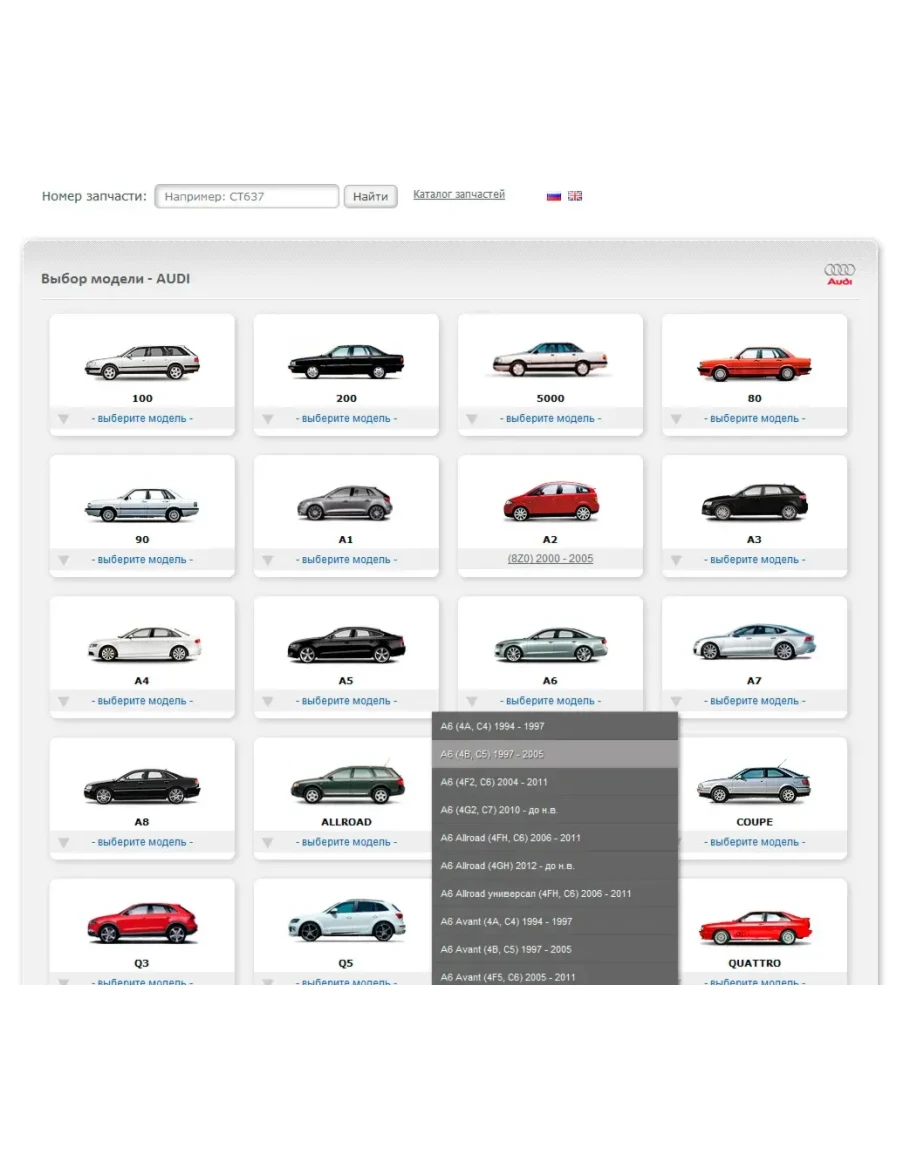The image size is (910, 1155).
Task: Pick A6 Avant (4A, C4) 1994 - 1997
Action: [x=554, y=921]
